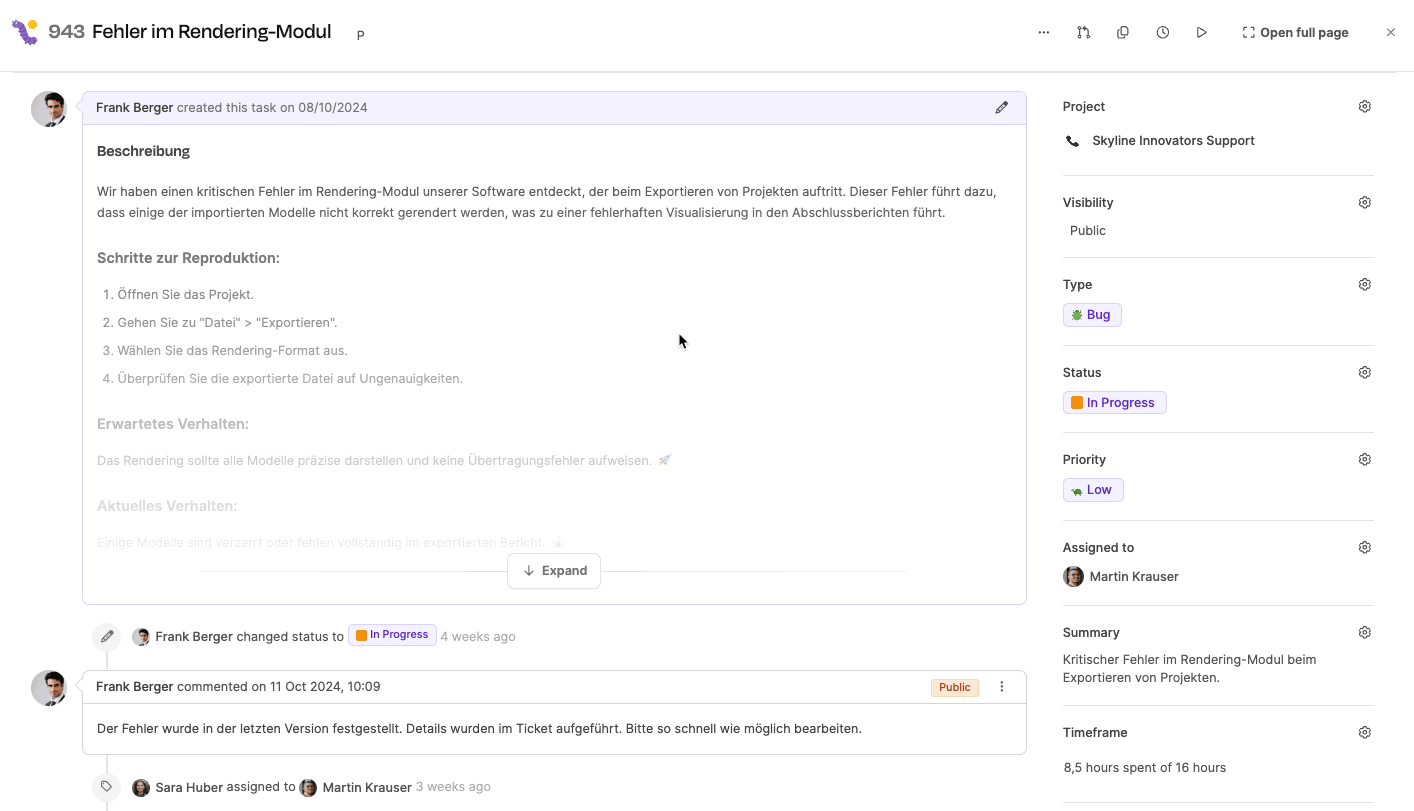Change status via In Progress badge
Screen dimensions: 1414x811
click(x=1114, y=403)
